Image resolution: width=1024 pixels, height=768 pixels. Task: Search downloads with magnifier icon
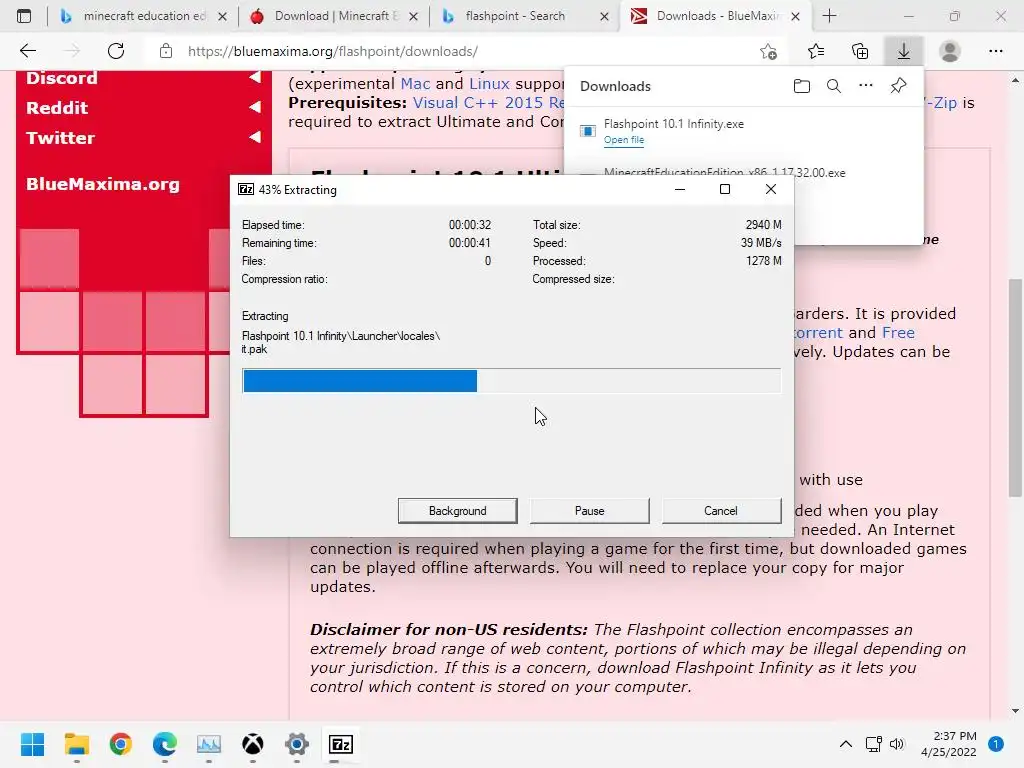pyautogui.click(x=834, y=86)
